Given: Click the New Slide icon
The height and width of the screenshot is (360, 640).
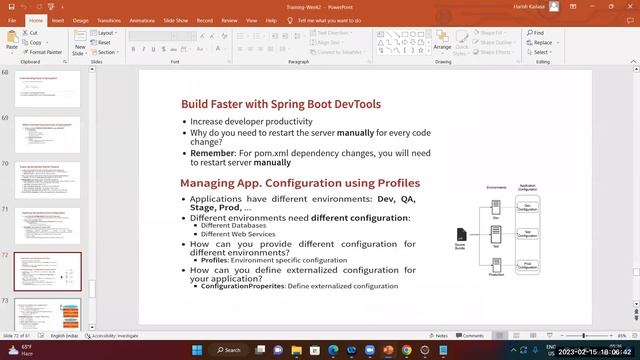Looking at the screenshot, I should 80,37.
